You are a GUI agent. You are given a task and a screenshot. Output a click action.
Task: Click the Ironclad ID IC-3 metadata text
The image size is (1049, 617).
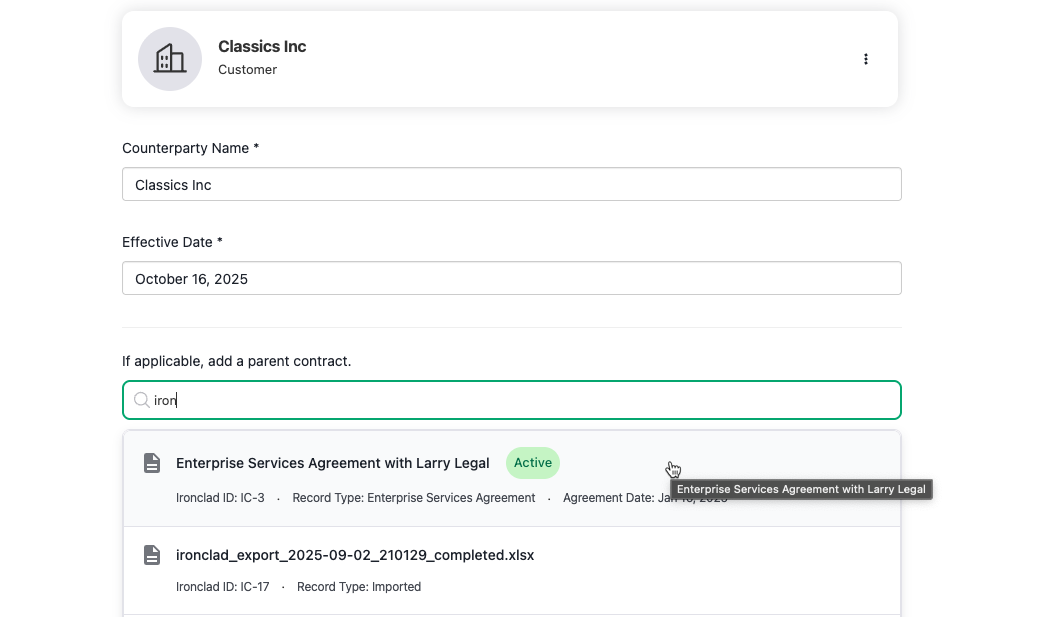click(220, 497)
